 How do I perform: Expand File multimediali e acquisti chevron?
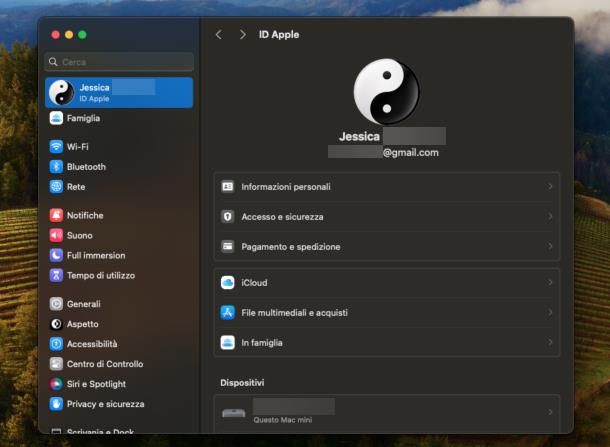tap(550, 312)
